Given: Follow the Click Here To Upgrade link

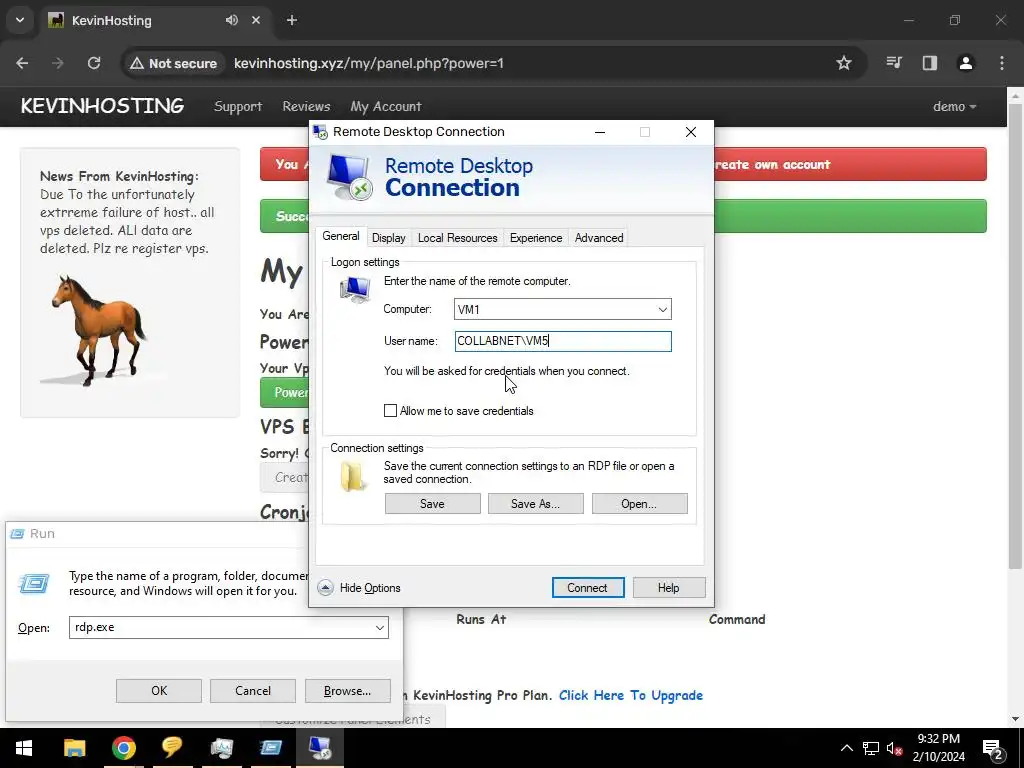Looking at the screenshot, I should click(631, 696).
